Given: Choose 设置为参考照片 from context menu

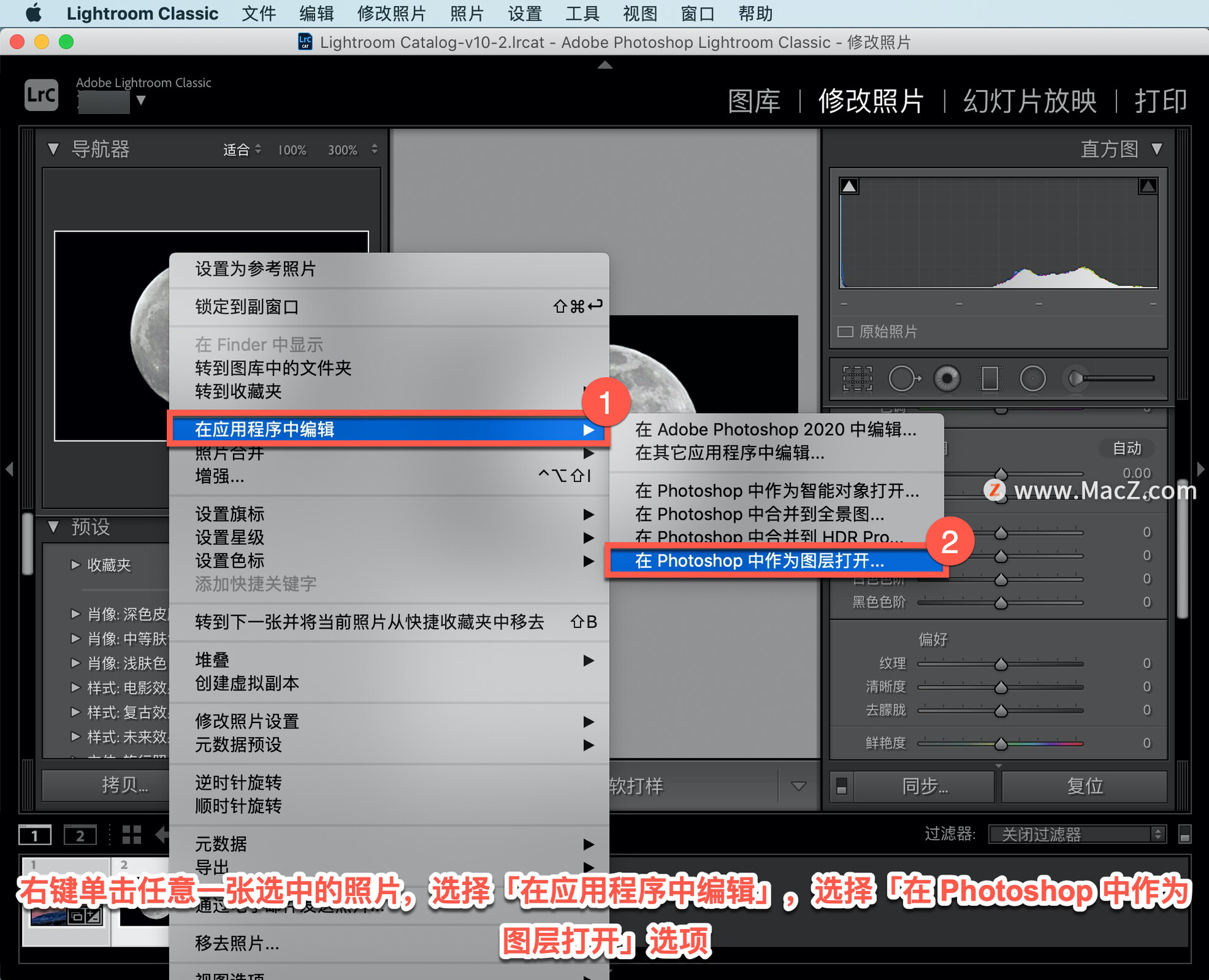Looking at the screenshot, I should click(x=389, y=269).
